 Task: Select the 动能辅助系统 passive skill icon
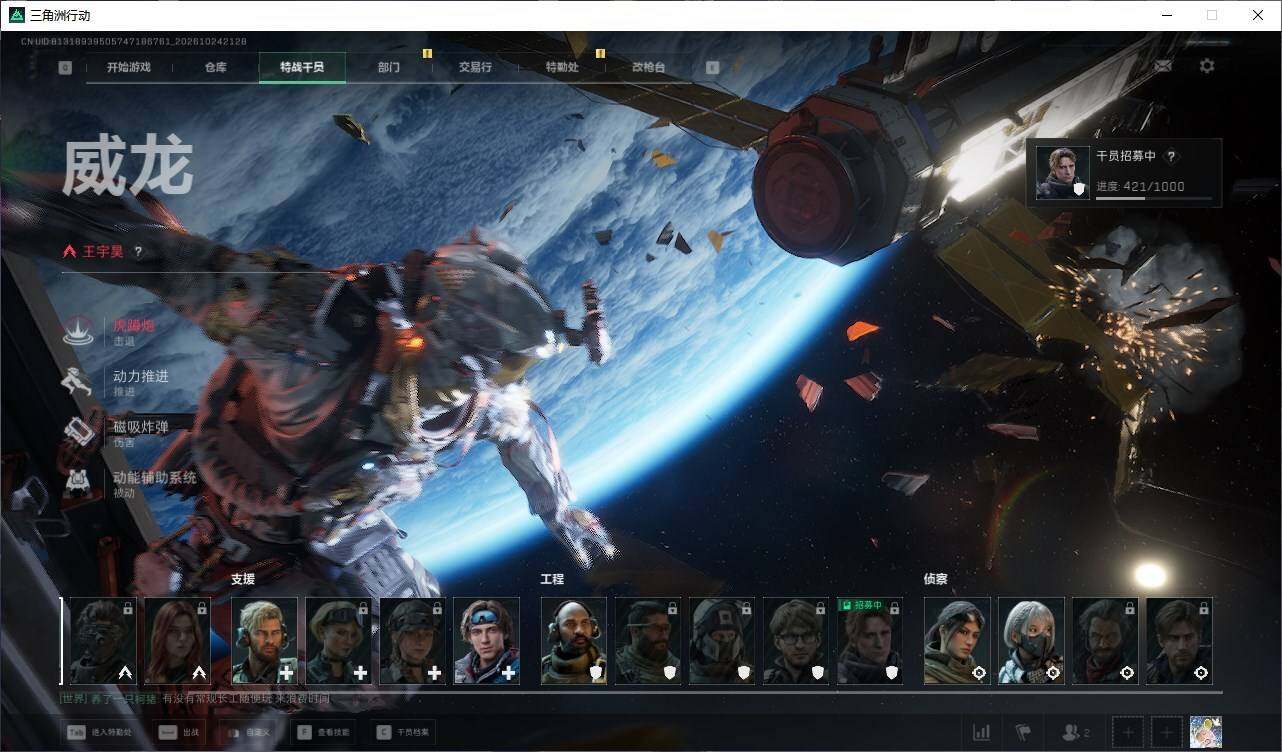tap(78, 483)
